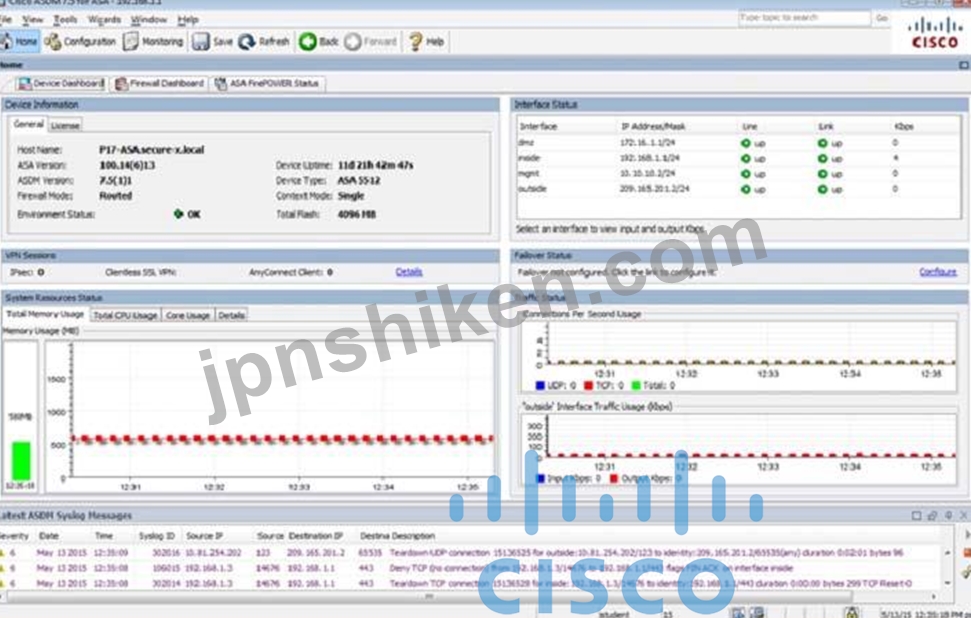Screen dimensions: 971x618
Task: Click the green memory usage bar
Action: click(21, 461)
